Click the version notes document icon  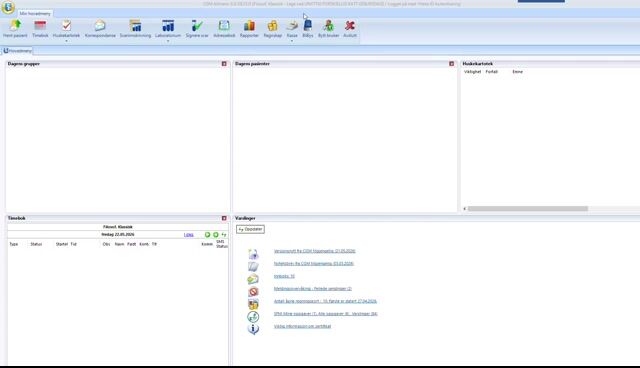point(253,254)
